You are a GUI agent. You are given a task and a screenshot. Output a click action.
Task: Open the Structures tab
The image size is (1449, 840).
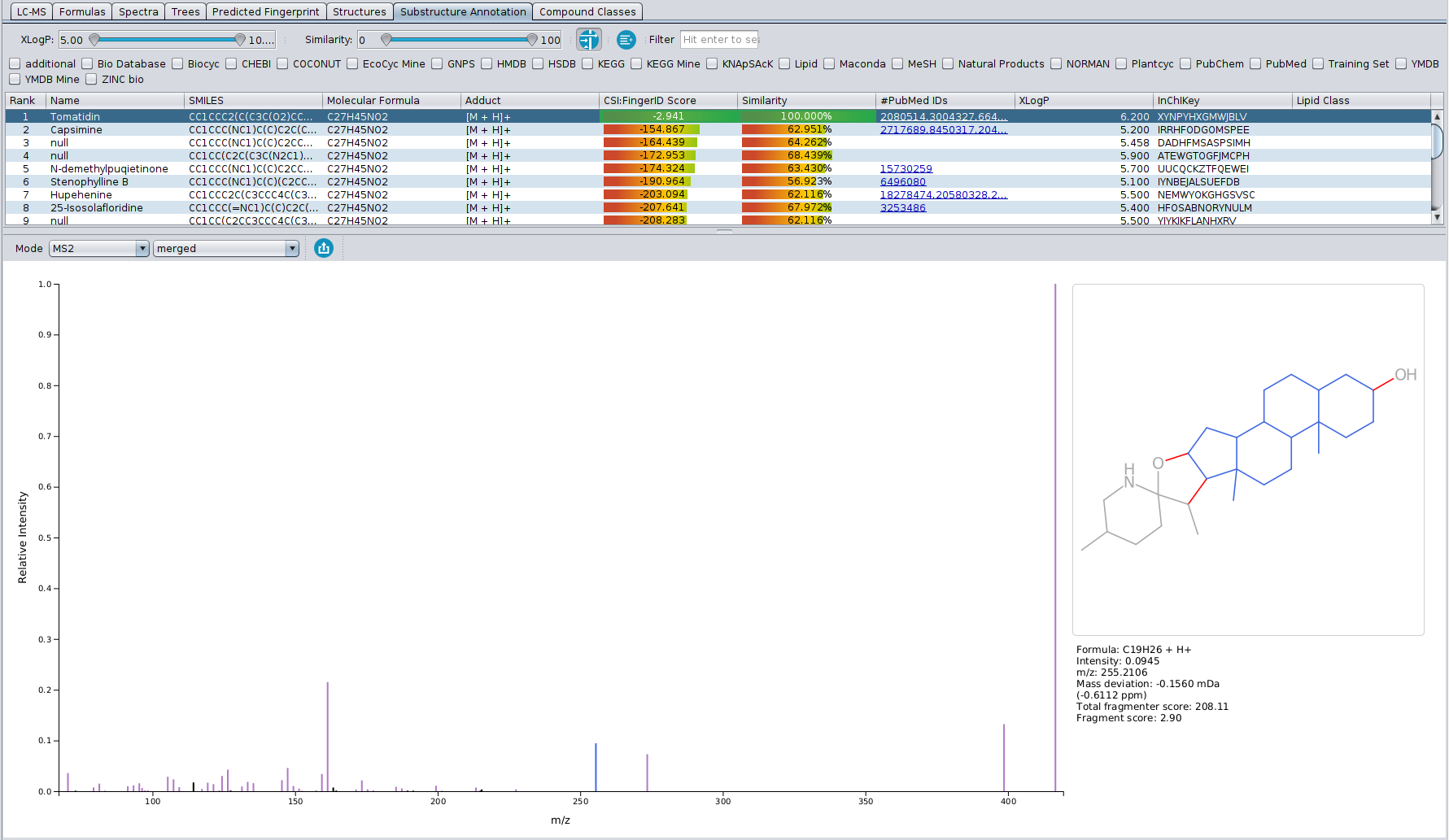360,11
